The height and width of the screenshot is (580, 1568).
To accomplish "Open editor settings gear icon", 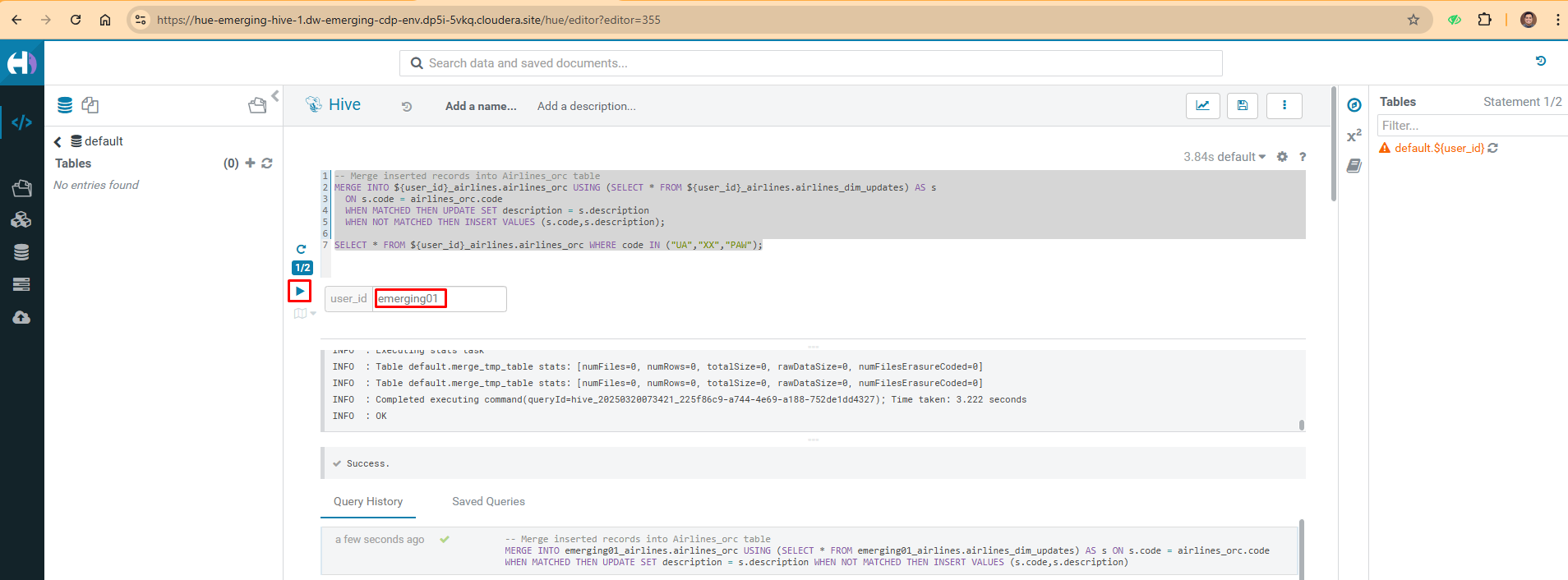I will 1282,157.
